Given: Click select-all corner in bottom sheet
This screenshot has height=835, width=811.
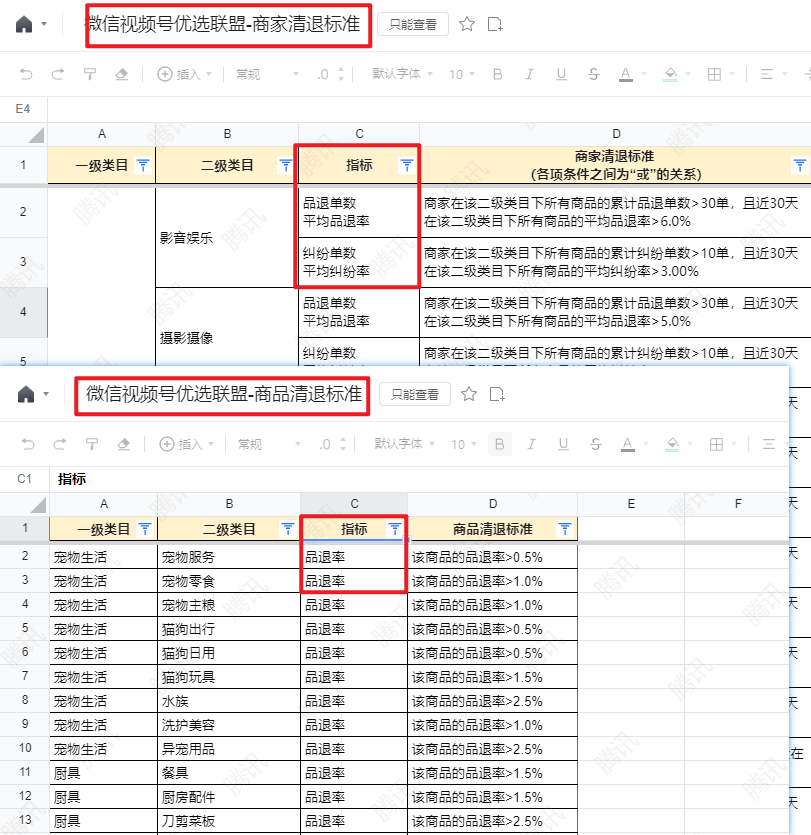Looking at the screenshot, I should point(25,504).
